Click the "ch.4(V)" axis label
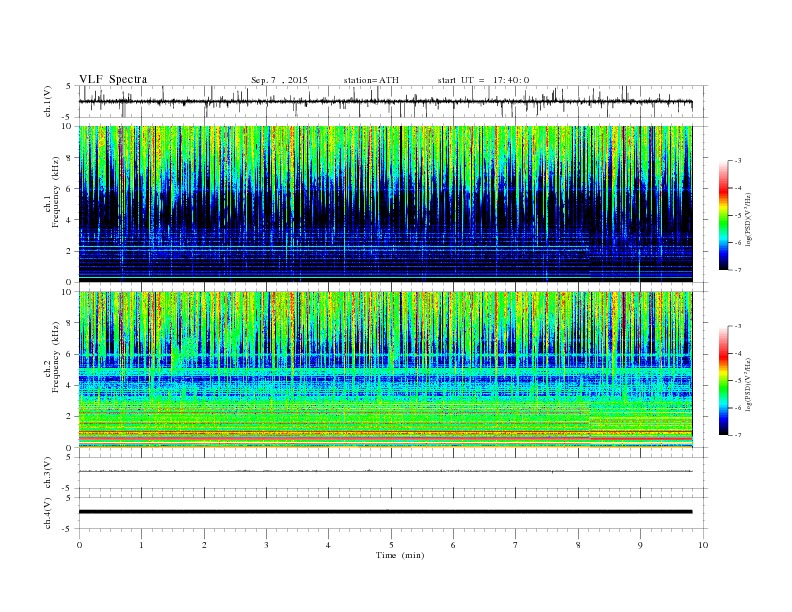 [48, 513]
